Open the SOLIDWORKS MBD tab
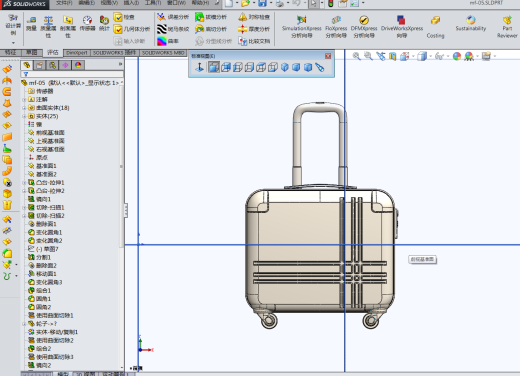The height and width of the screenshot is (376, 520). click(163, 53)
